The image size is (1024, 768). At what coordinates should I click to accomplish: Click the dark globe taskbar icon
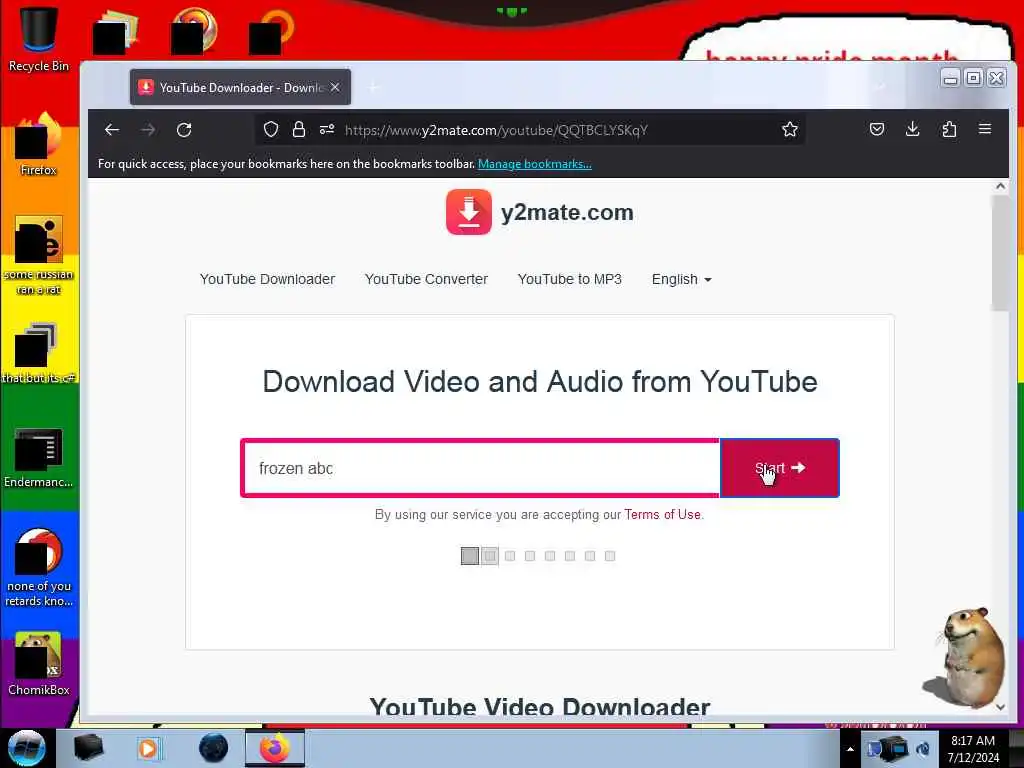tap(213, 748)
